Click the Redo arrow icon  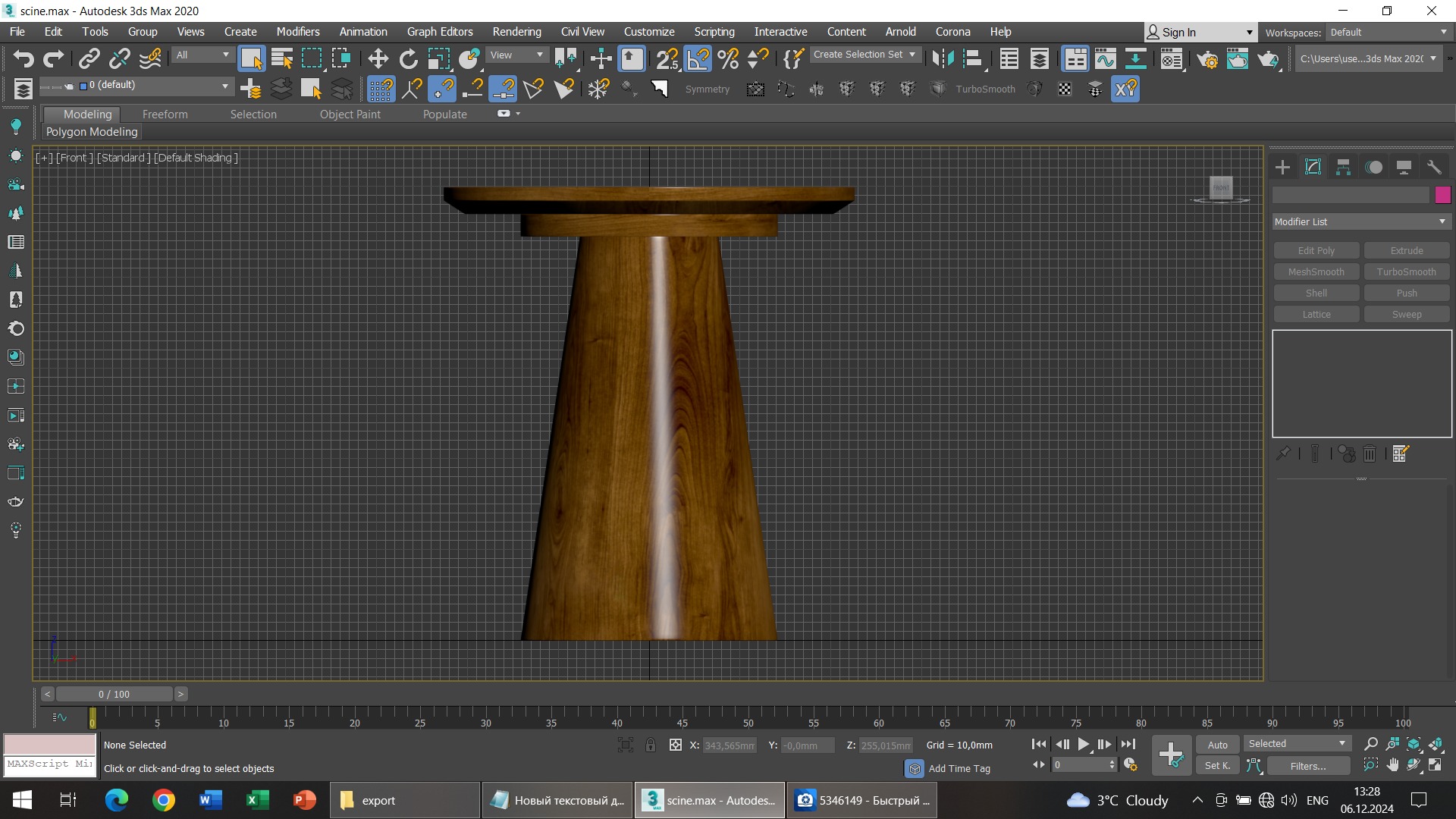click(x=53, y=58)
